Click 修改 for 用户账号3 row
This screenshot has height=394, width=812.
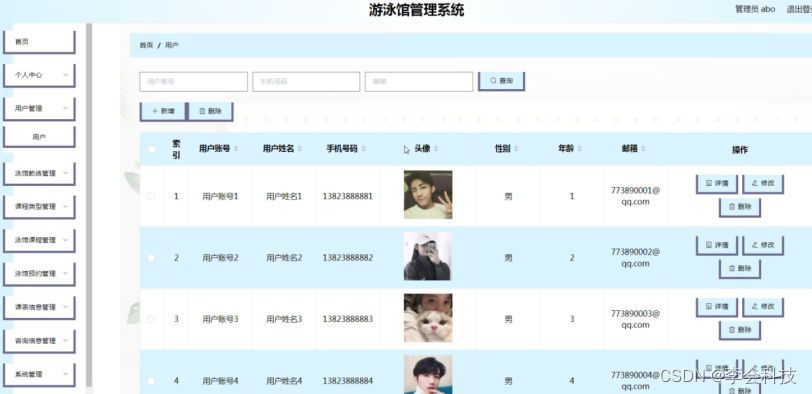[763, 307]
